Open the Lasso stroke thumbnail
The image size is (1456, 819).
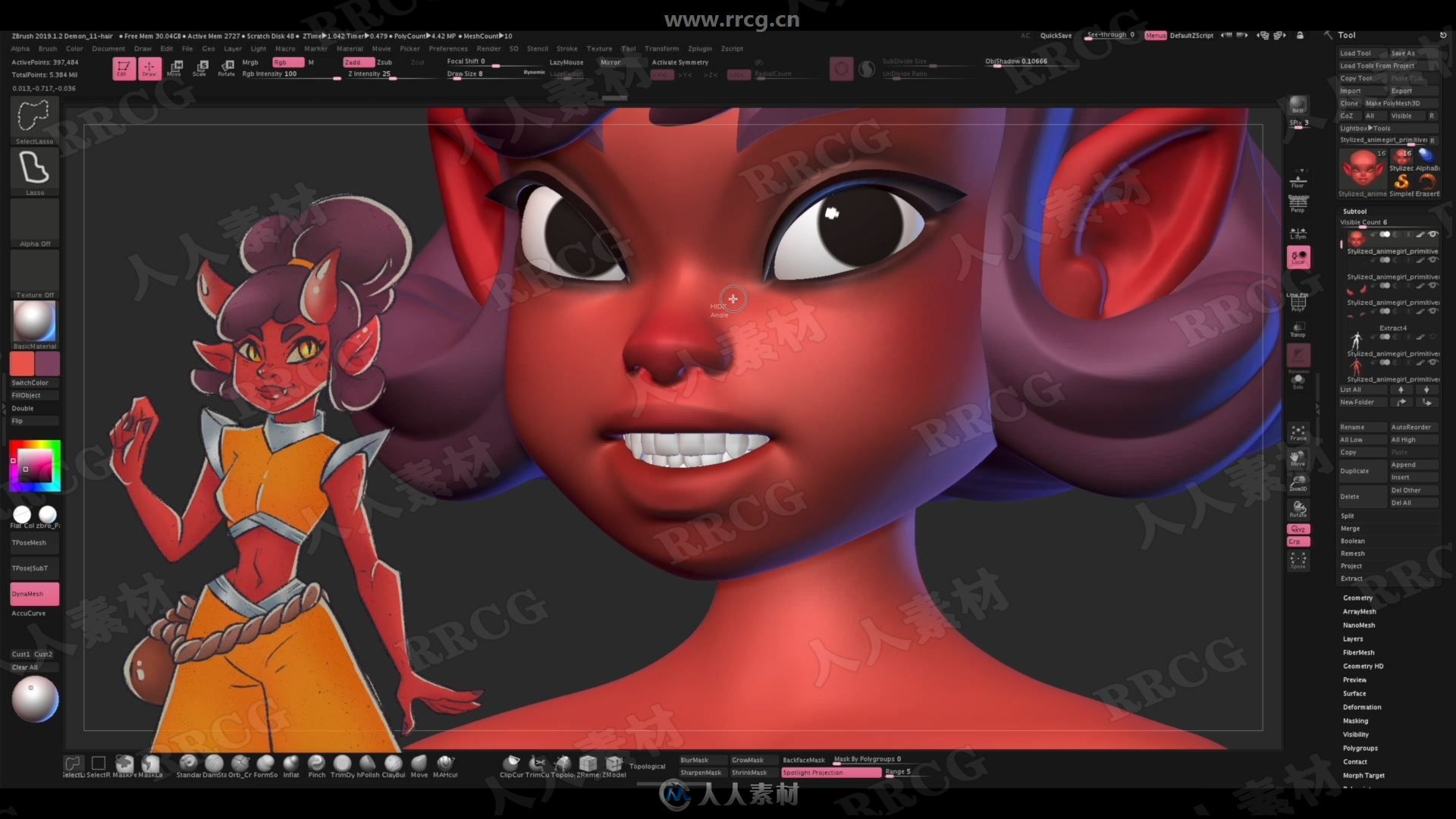34,173
